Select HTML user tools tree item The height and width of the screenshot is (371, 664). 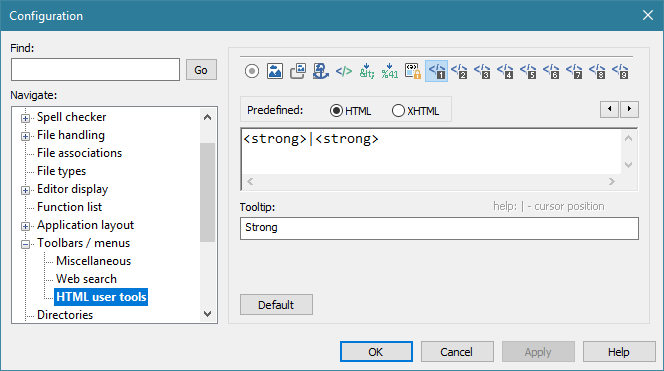[101, 297]
